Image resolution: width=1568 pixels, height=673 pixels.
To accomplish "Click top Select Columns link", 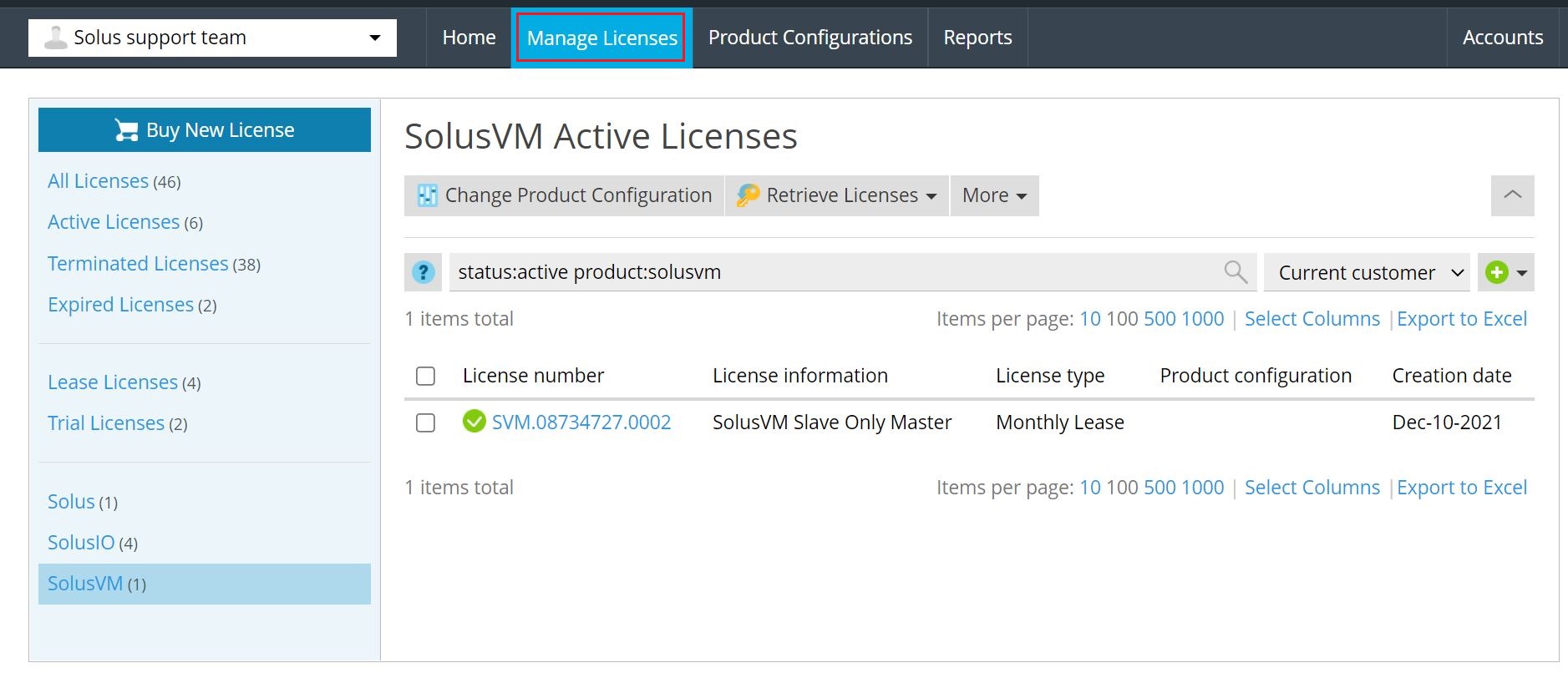I will coord(1312,319).
